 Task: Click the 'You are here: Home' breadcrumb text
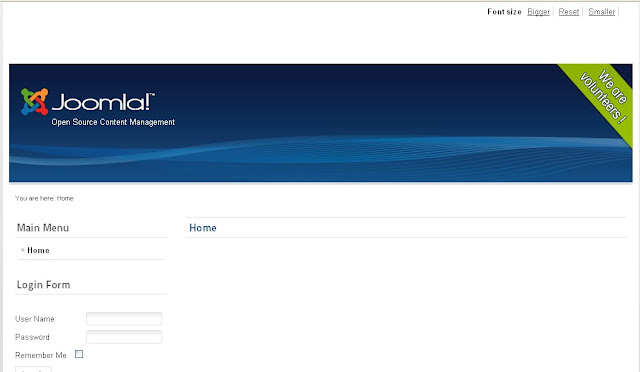tap(44, 198)
